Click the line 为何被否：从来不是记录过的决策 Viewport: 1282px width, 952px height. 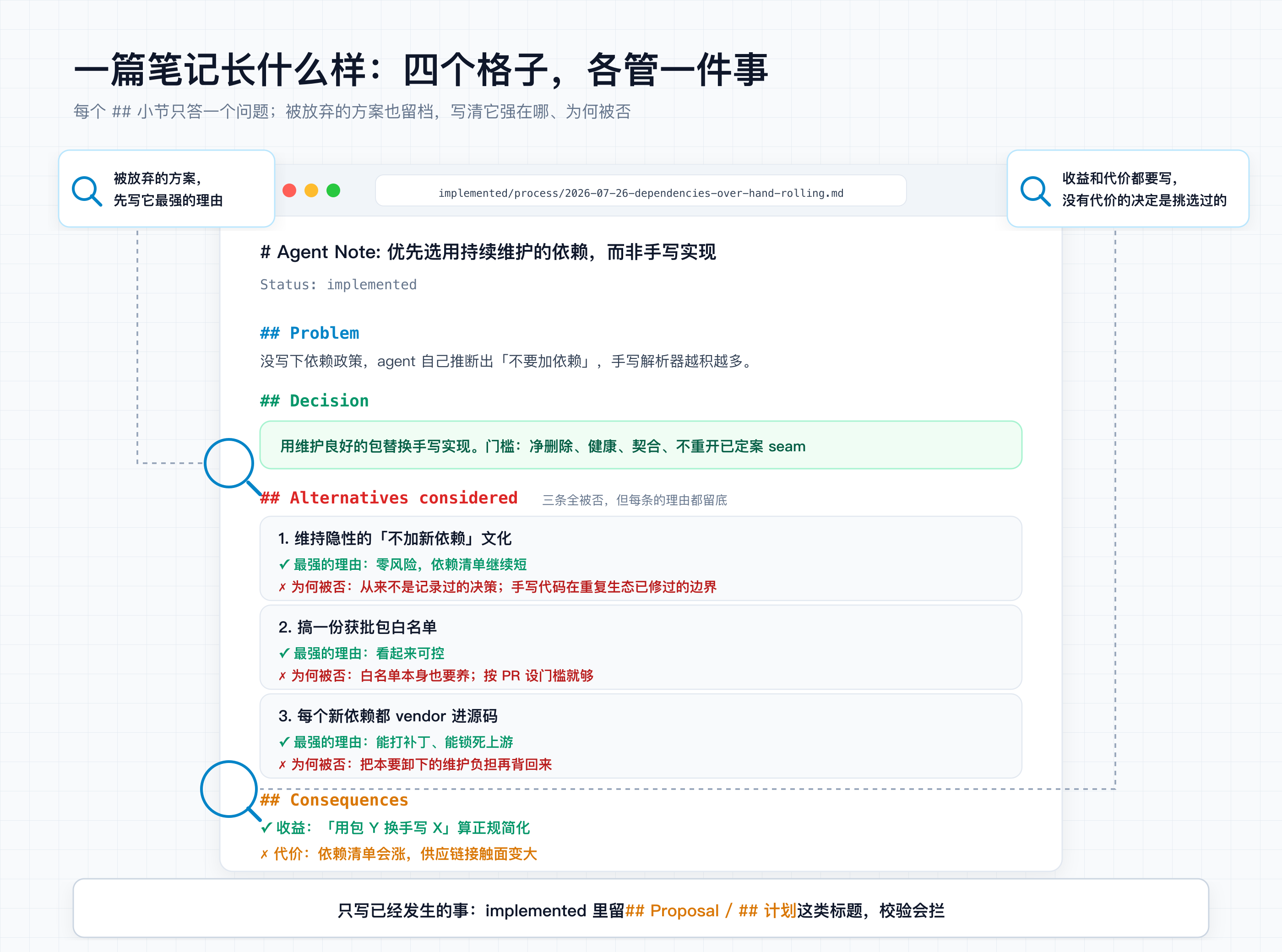(498, 587)
